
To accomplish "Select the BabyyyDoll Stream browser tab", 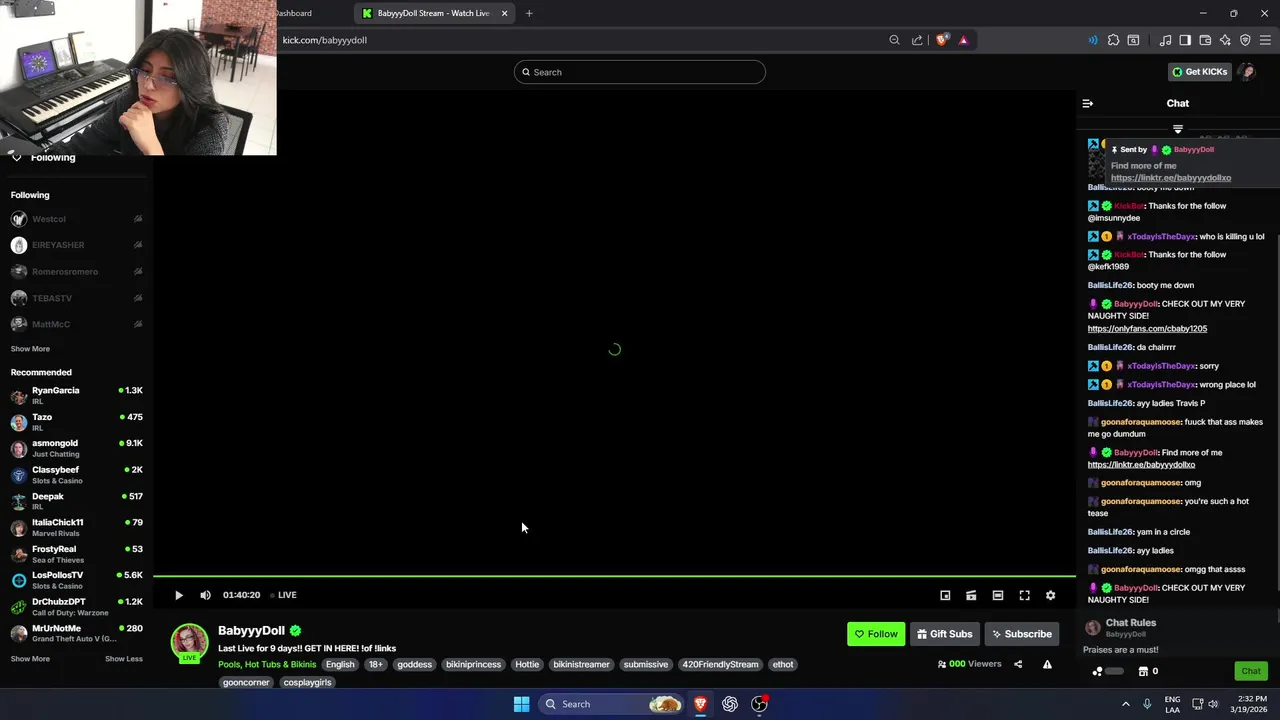I will (x=433, y=13).
